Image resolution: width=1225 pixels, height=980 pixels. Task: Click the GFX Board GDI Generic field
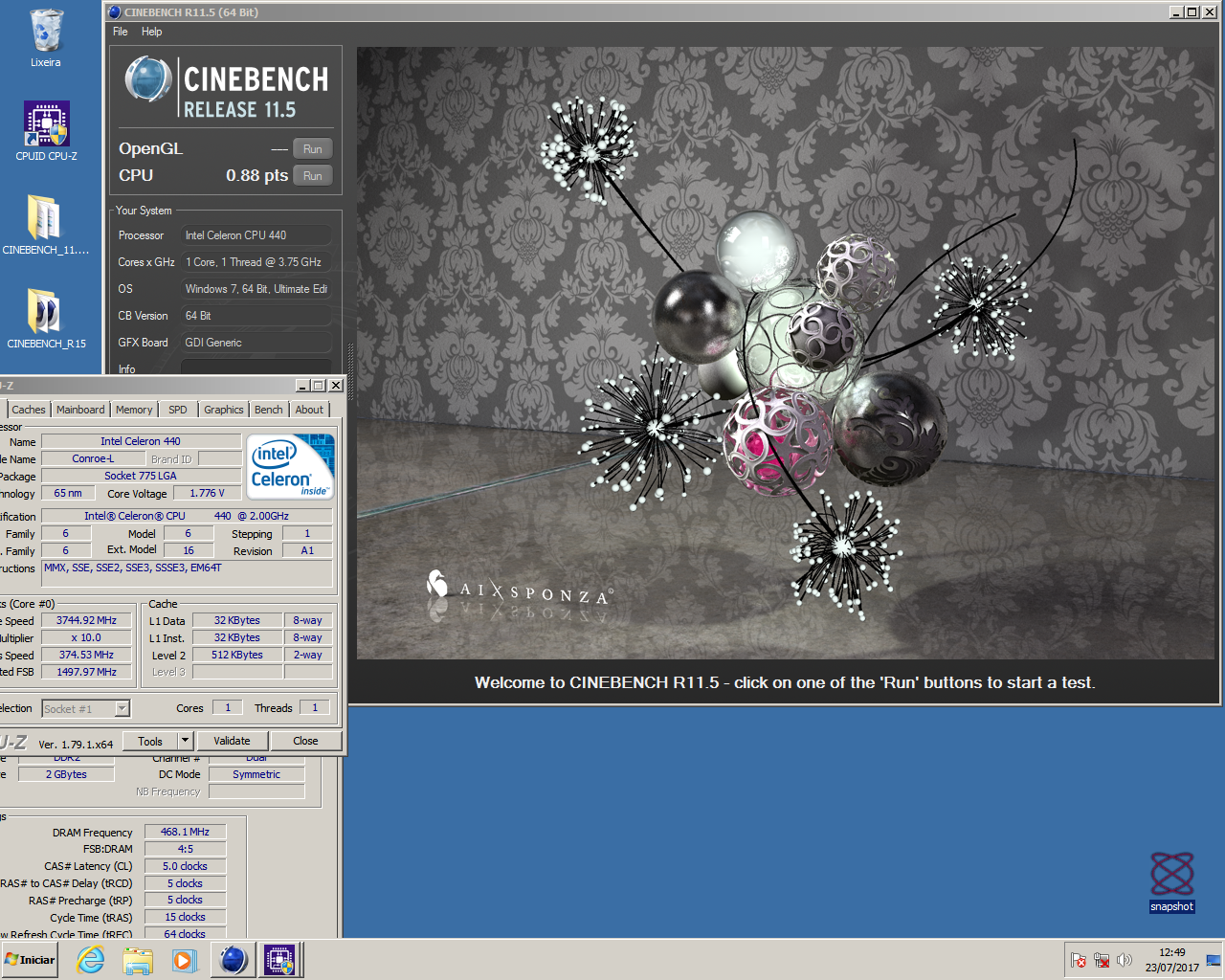pyautogui.click(x=256, y=343)
